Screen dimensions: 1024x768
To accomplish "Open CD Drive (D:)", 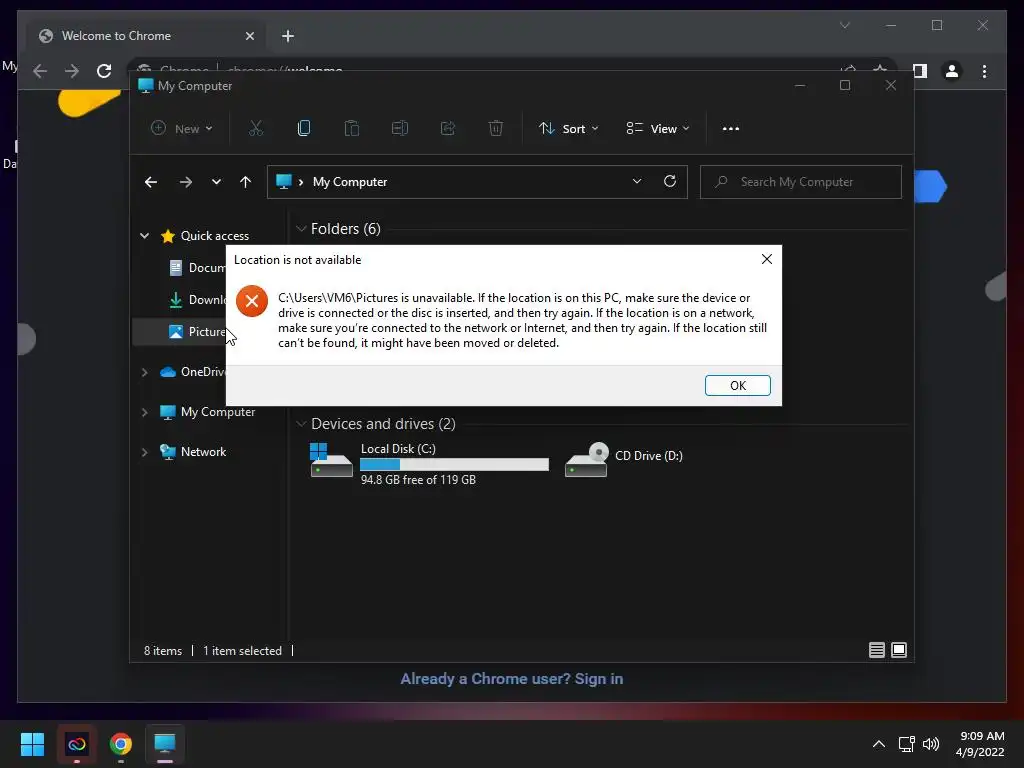I will click(624, 460).
